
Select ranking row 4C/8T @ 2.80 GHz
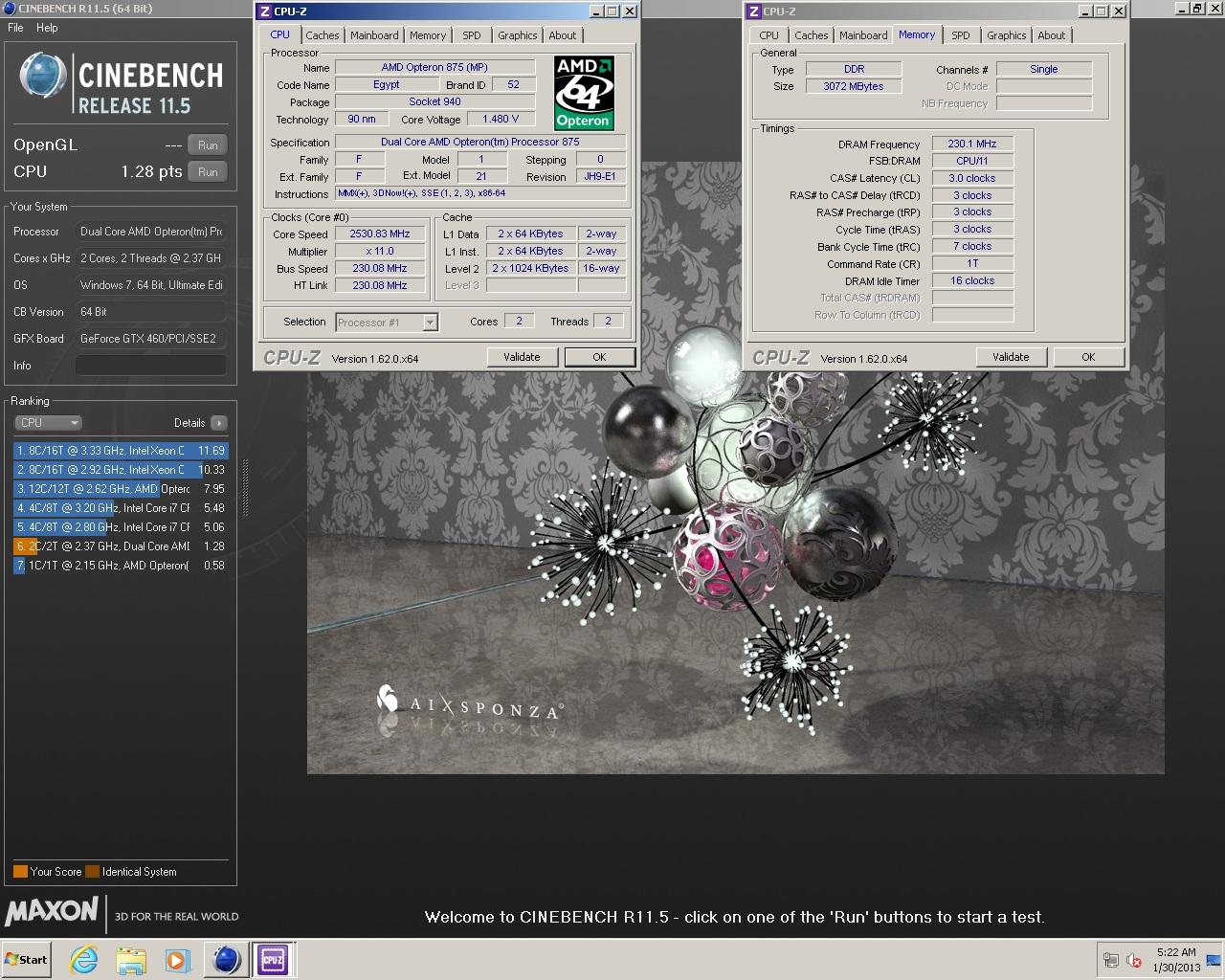pyautogui.click(x=121, y=527)
